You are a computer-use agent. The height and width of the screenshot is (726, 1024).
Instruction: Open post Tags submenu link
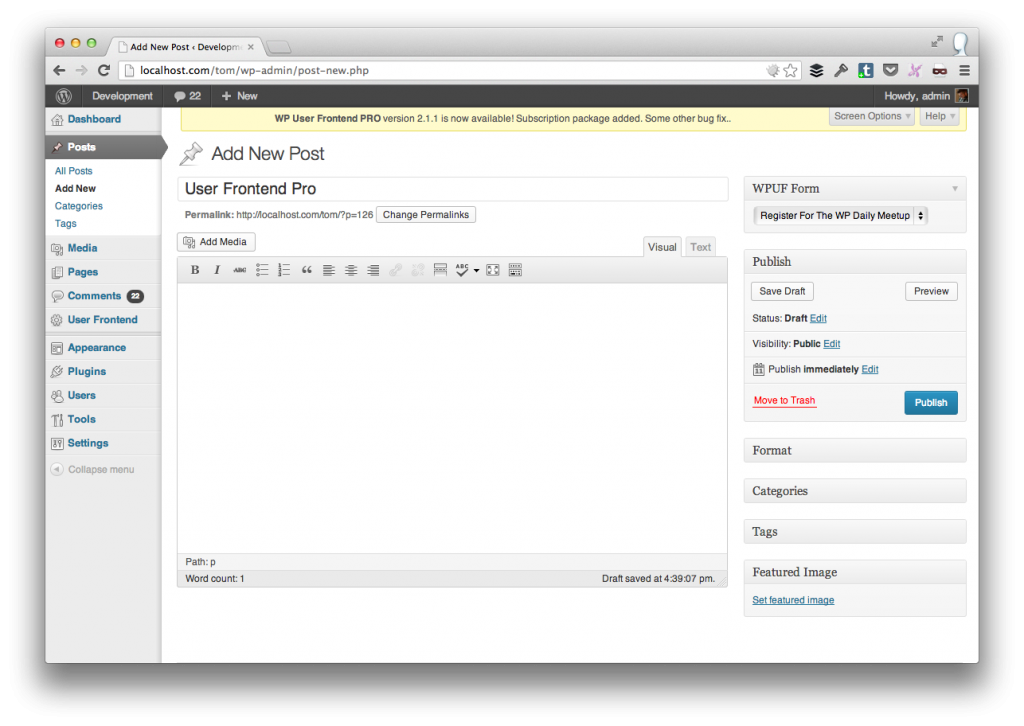(x=65, y=223)
